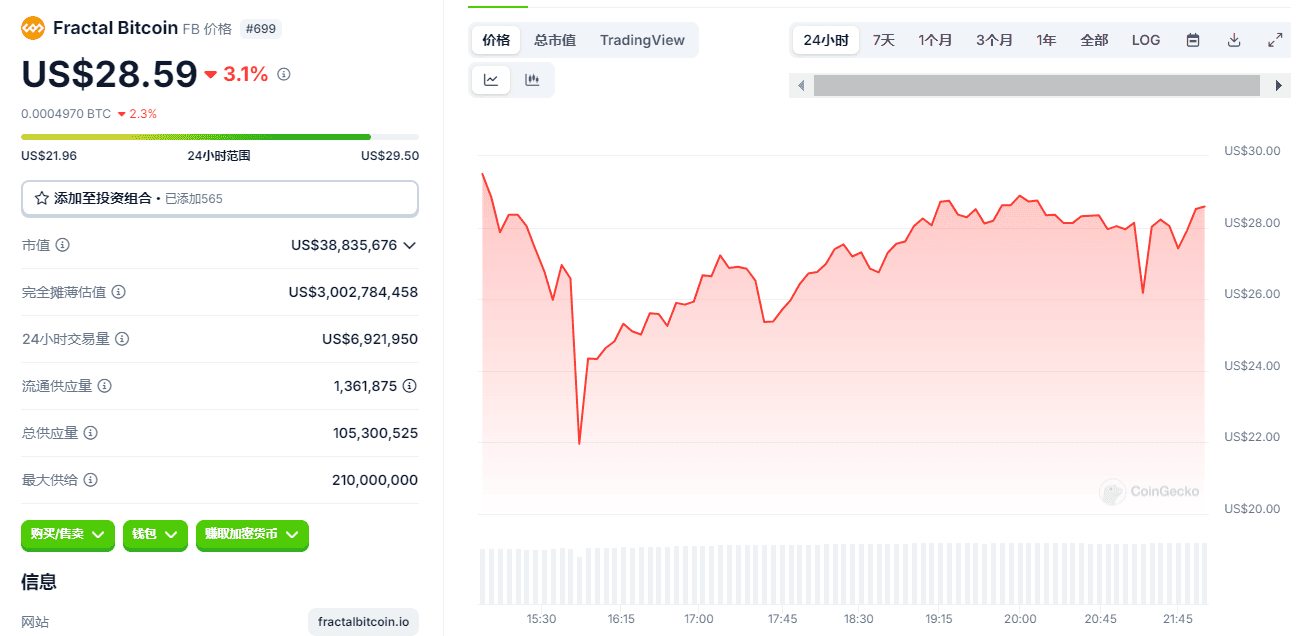Download the chart data via download icon
This screenshot has width=1315, height=636.
click(1234, 40)
